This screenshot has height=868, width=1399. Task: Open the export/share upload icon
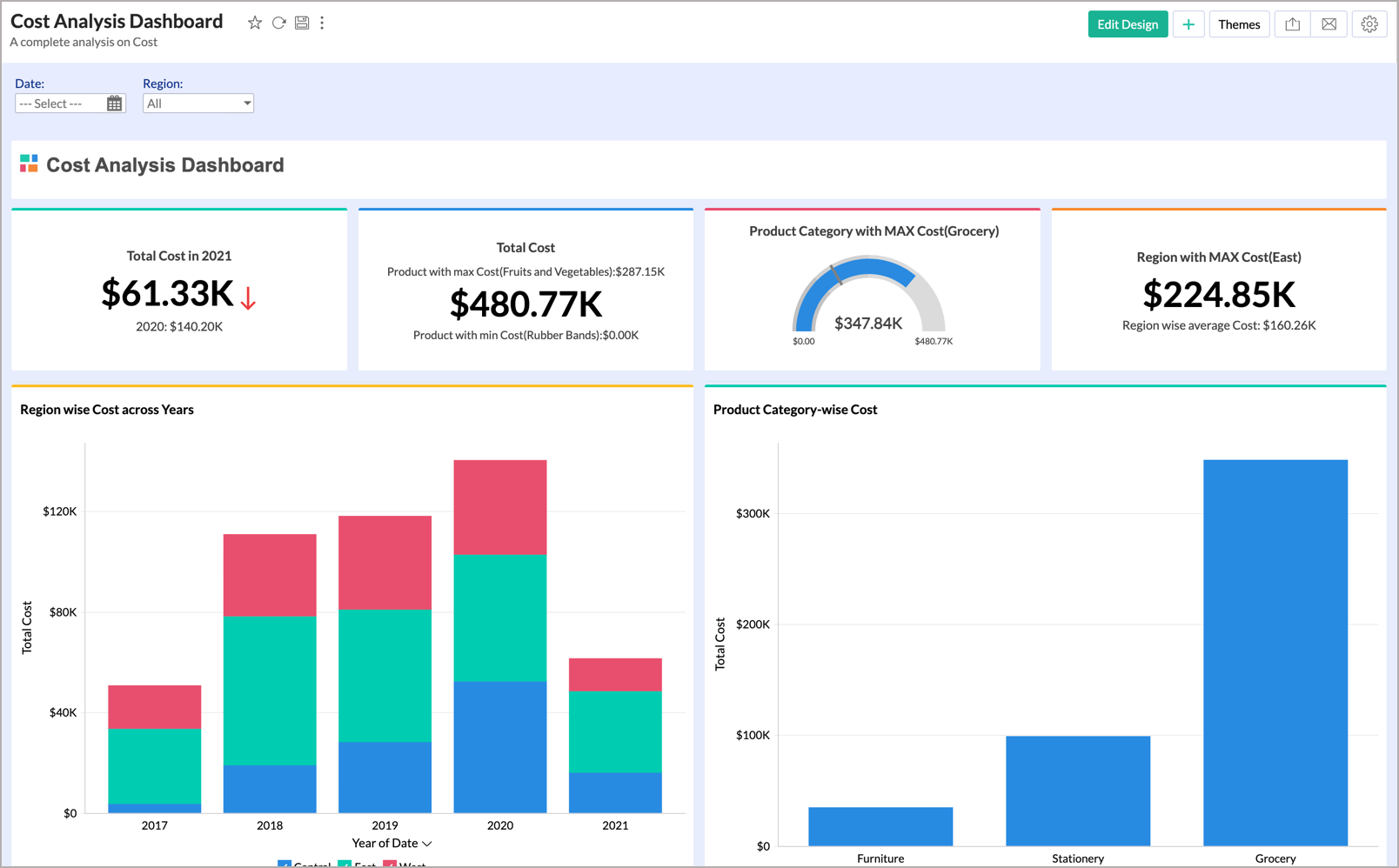click(1292, 24)
